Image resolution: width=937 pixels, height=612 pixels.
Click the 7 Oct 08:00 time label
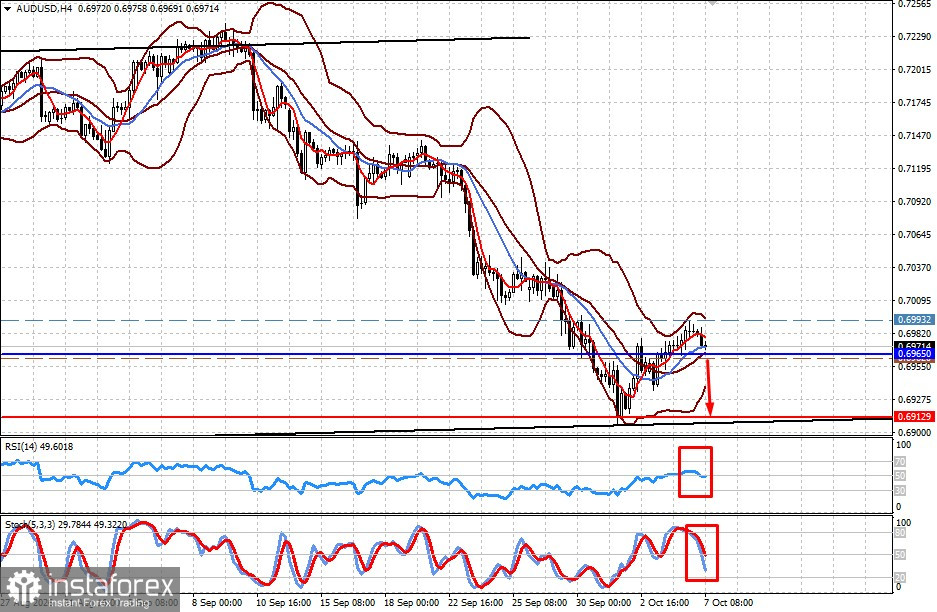[x=728, y=602]
